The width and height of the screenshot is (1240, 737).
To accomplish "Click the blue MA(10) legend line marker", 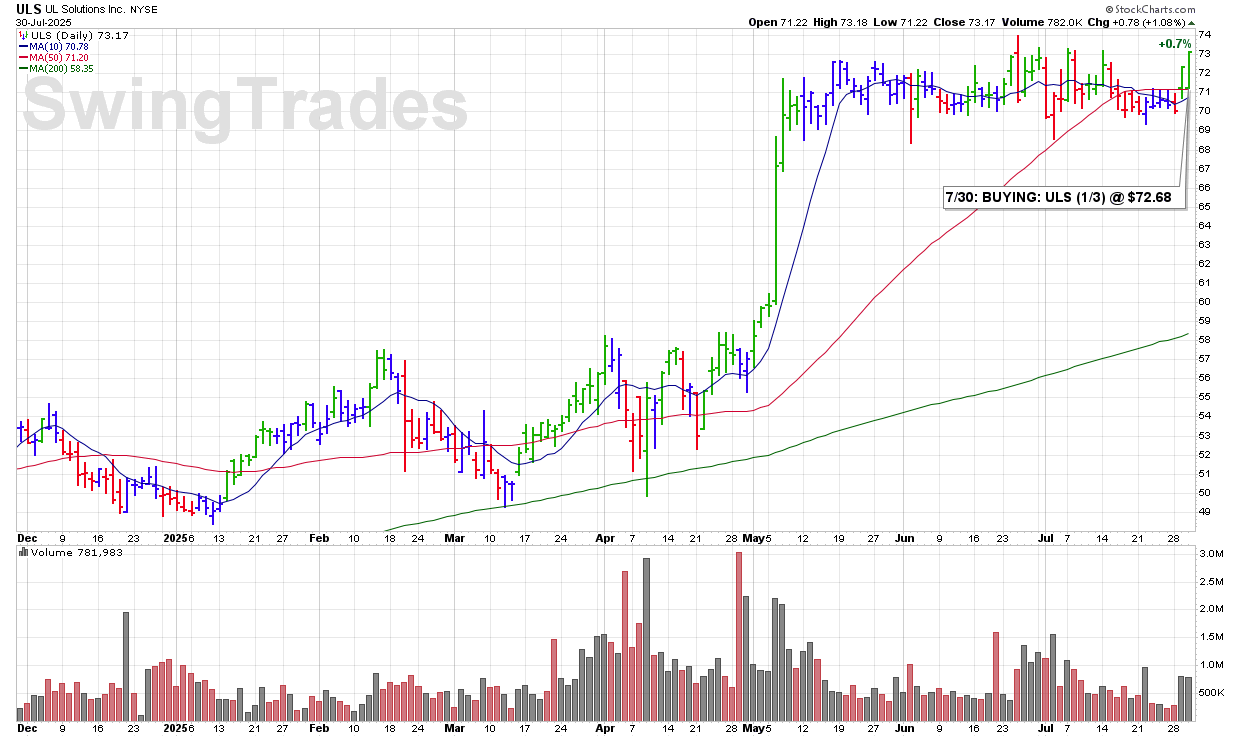I will click(x=22, y=45).
